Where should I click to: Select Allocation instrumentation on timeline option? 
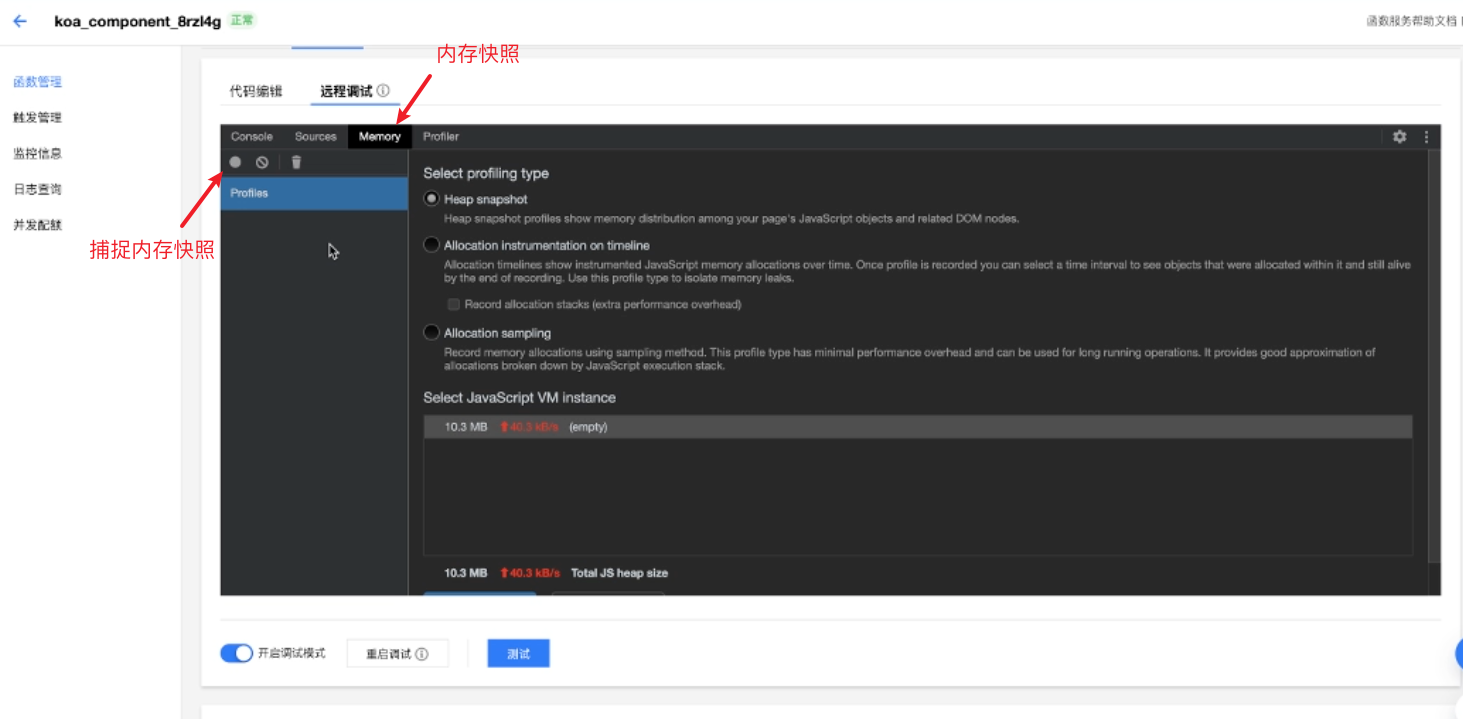[x=431, y=245]
